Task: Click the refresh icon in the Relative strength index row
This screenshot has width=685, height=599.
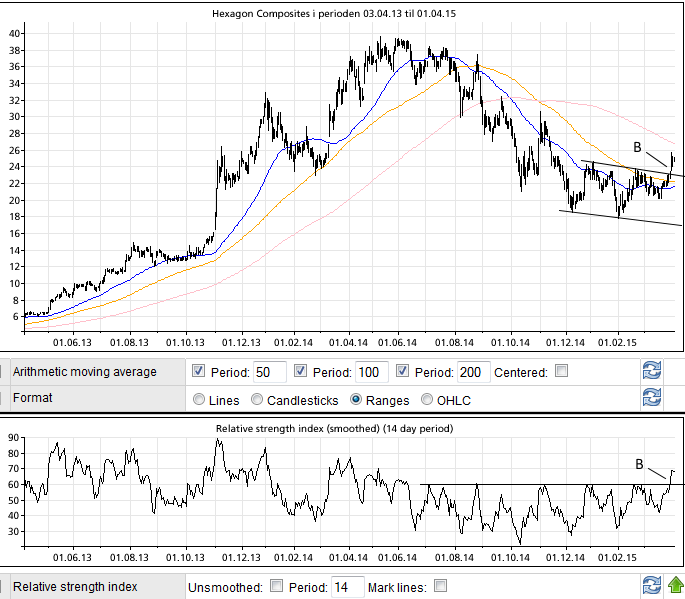Action: (651, 586)
